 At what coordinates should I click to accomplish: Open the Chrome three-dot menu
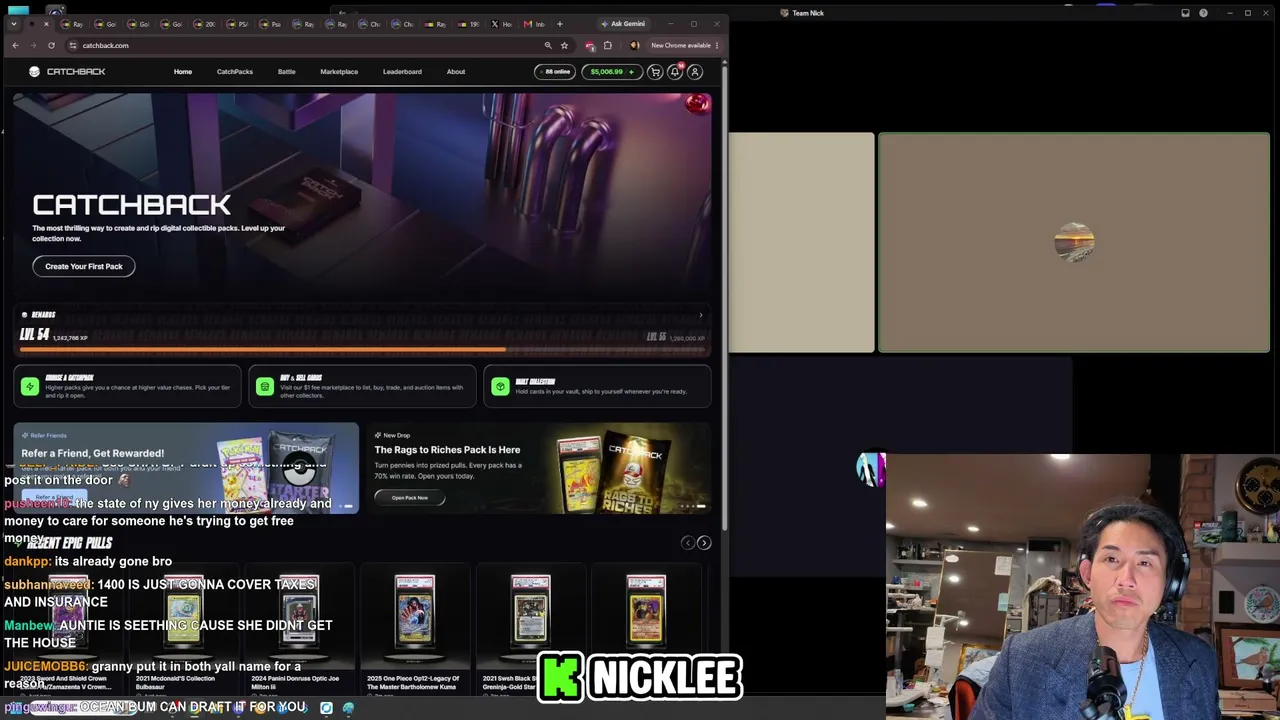point(717,45)
